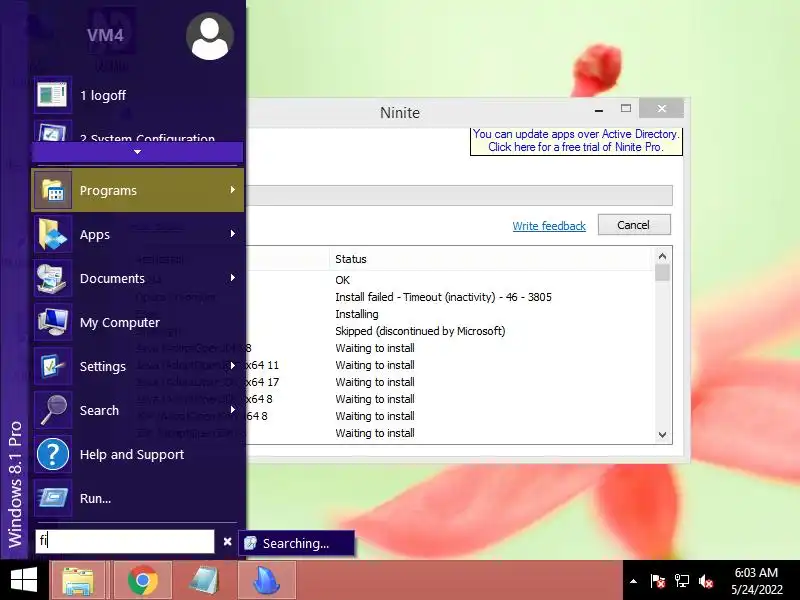Screen dimensions: 800x600
Task: Click the Ninite list scrollbar thumb
Action: (662, 272)
